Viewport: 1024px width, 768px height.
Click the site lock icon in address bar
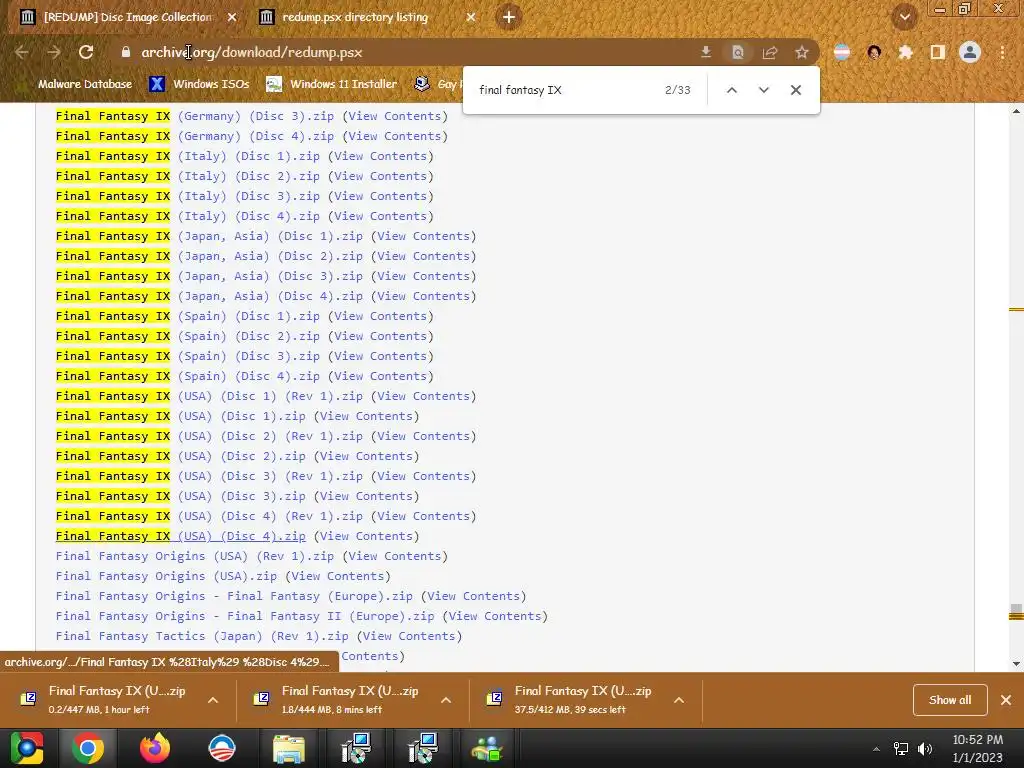click(126, 52)
